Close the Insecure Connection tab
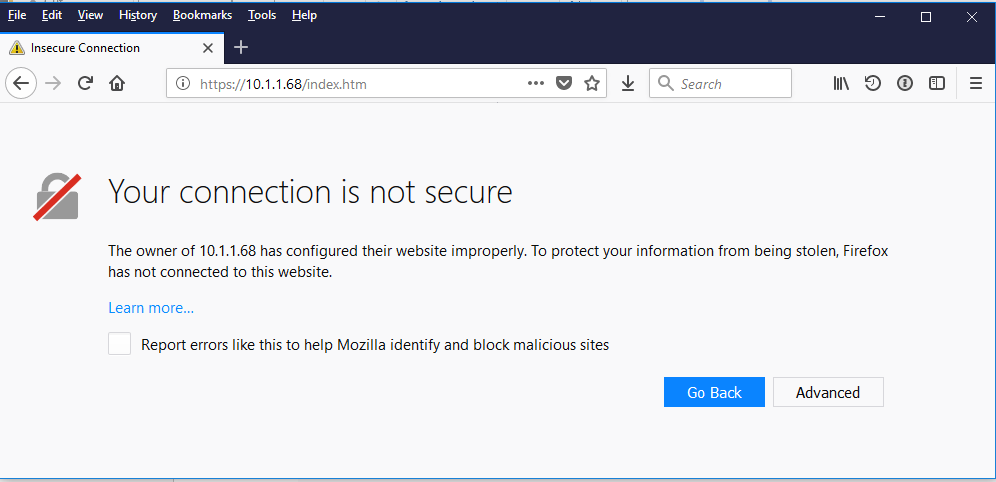Viewport: 996px width, 482px height. [x=208, y=47]
